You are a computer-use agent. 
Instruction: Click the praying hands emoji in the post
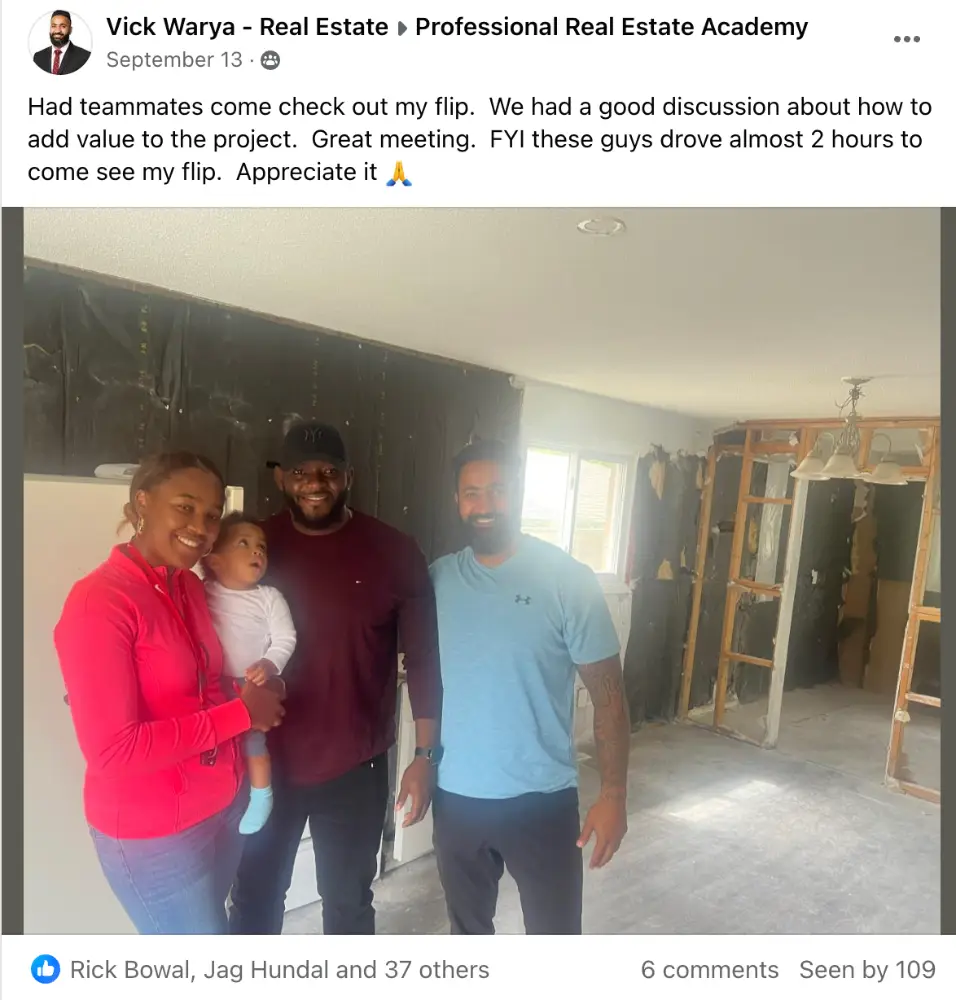pyautogui.click(x=399, y=173)
